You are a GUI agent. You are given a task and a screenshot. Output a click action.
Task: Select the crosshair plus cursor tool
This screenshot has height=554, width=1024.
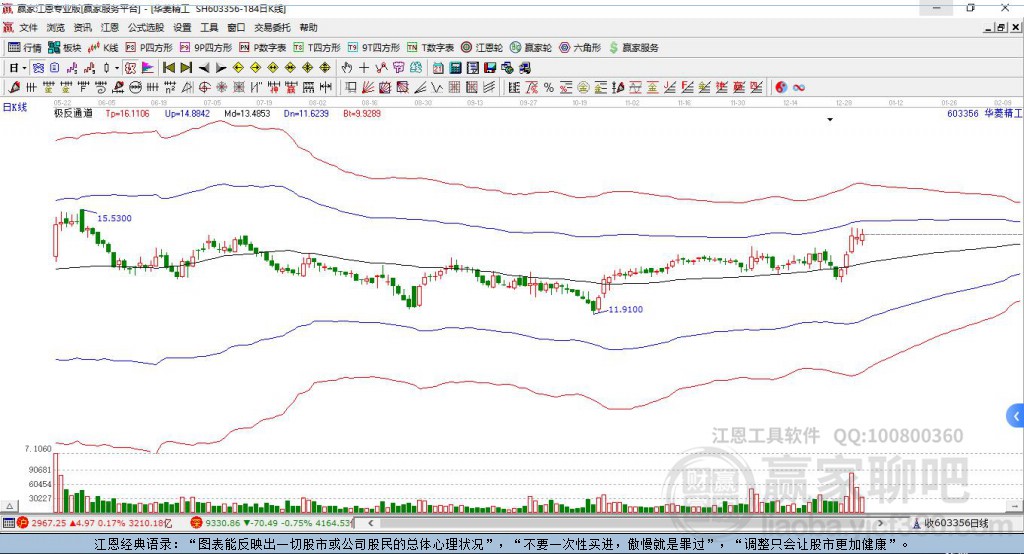[x=364, y=68]
